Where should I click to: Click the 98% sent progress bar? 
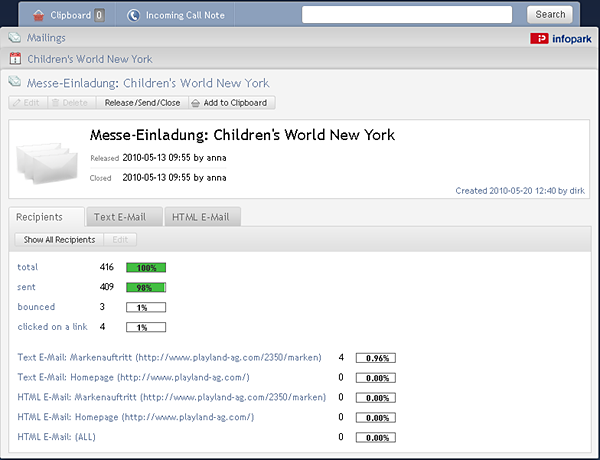[x=146, y=287]
